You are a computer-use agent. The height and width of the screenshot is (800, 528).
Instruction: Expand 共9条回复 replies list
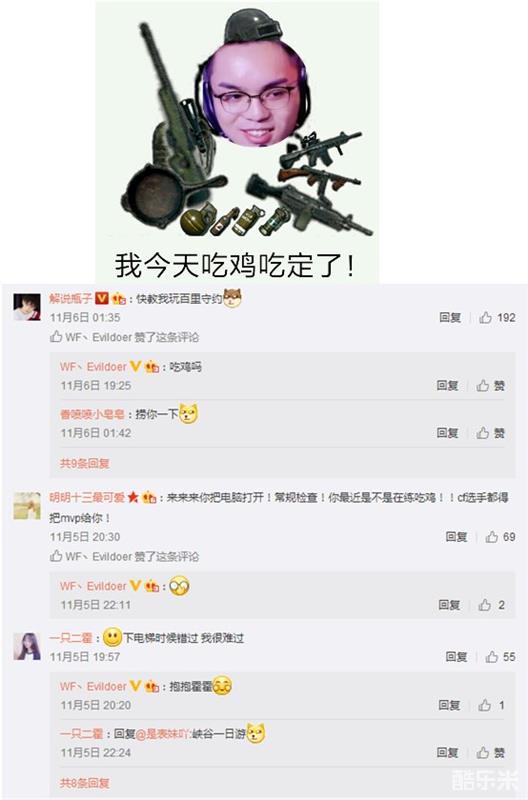85,463
